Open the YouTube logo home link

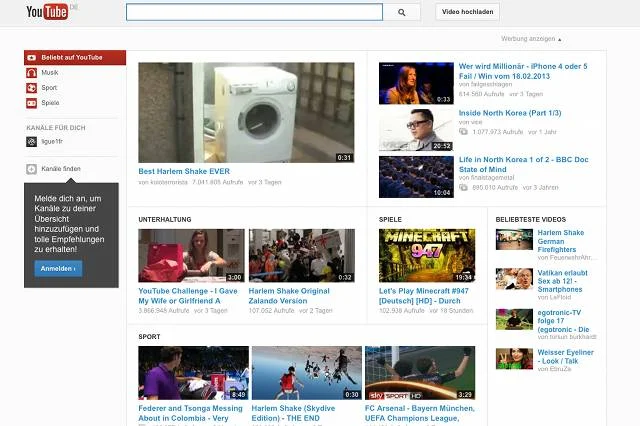(47, 12)
